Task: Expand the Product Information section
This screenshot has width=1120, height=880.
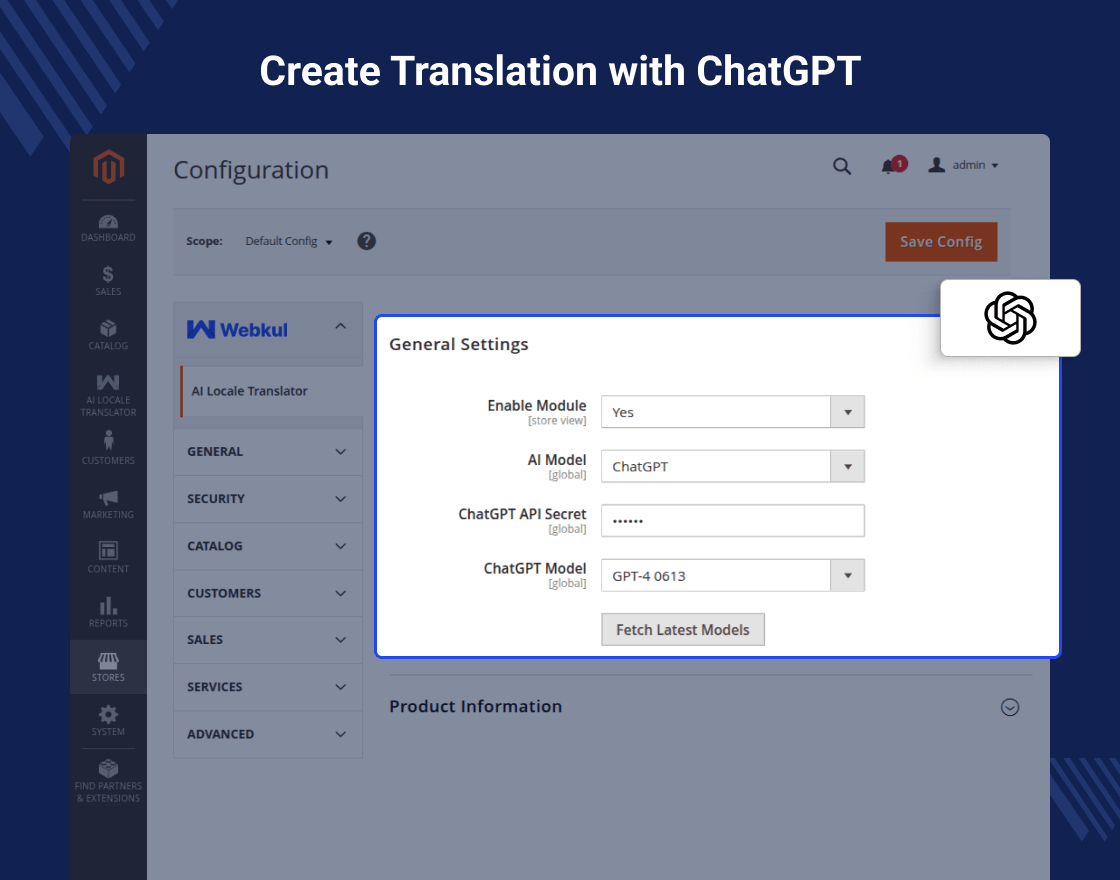Action: pos(1010,707)
